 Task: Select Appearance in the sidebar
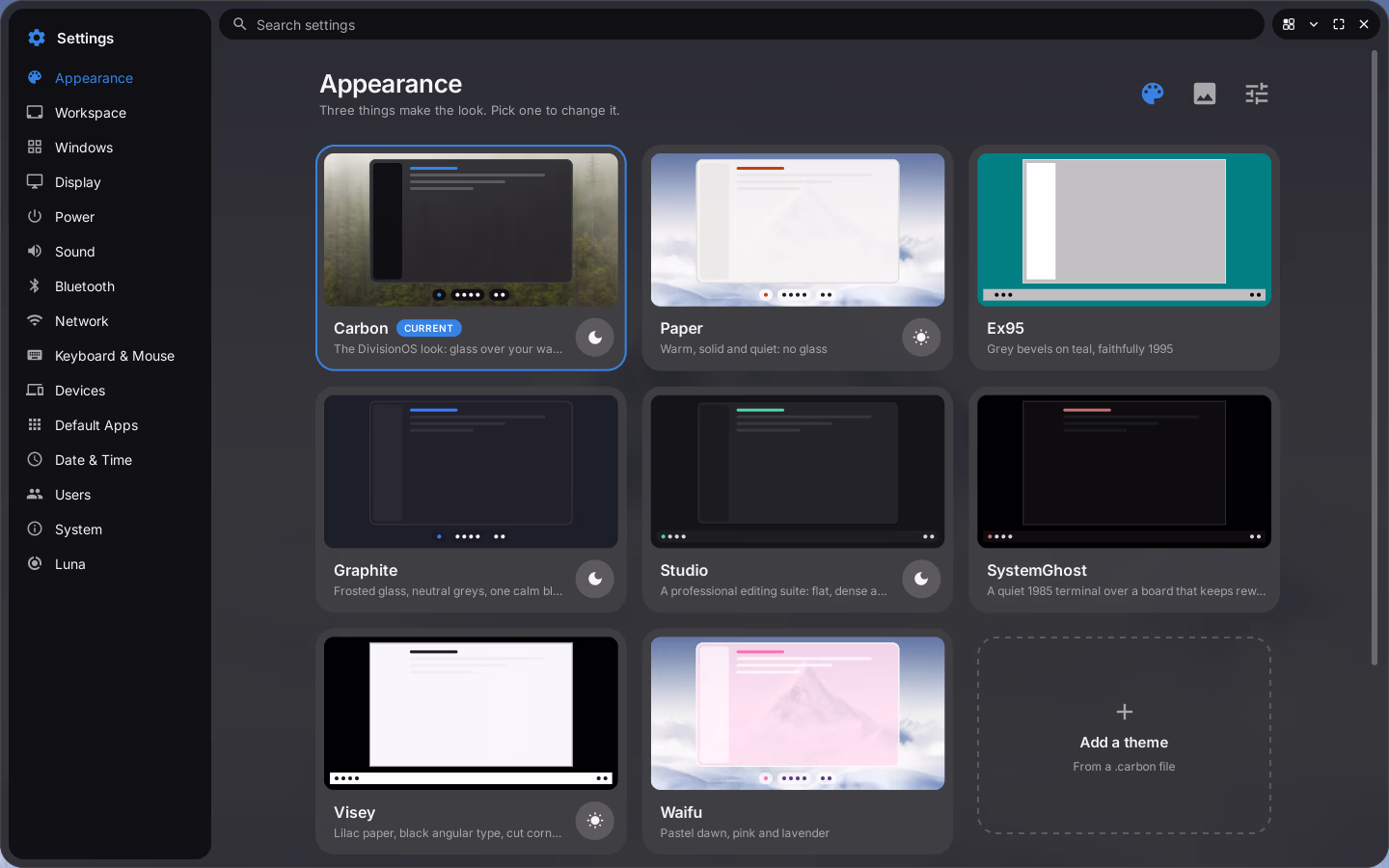pyautogui.click(x=110, y=78)
